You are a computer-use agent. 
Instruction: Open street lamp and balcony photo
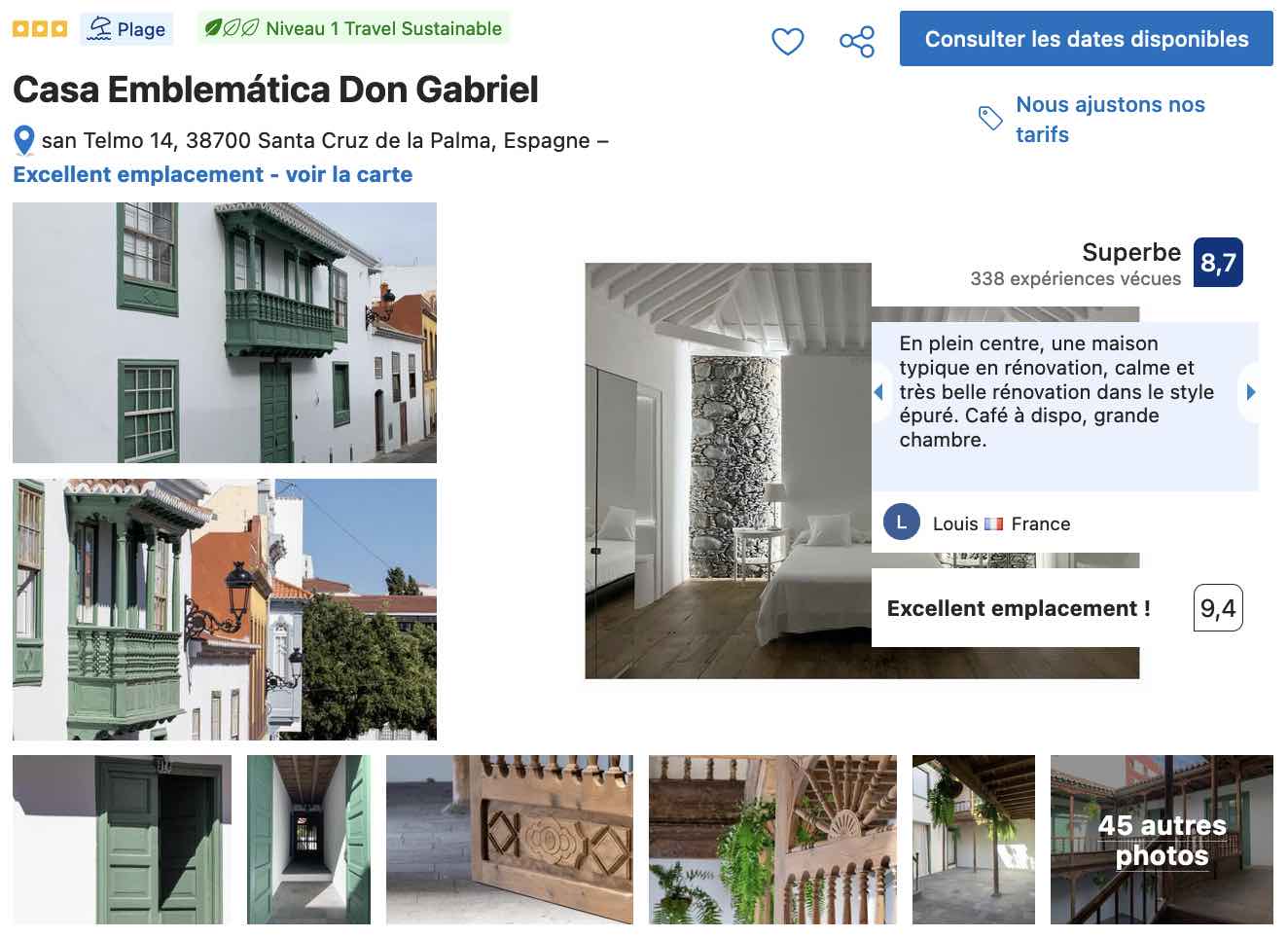tap(225, 609)
